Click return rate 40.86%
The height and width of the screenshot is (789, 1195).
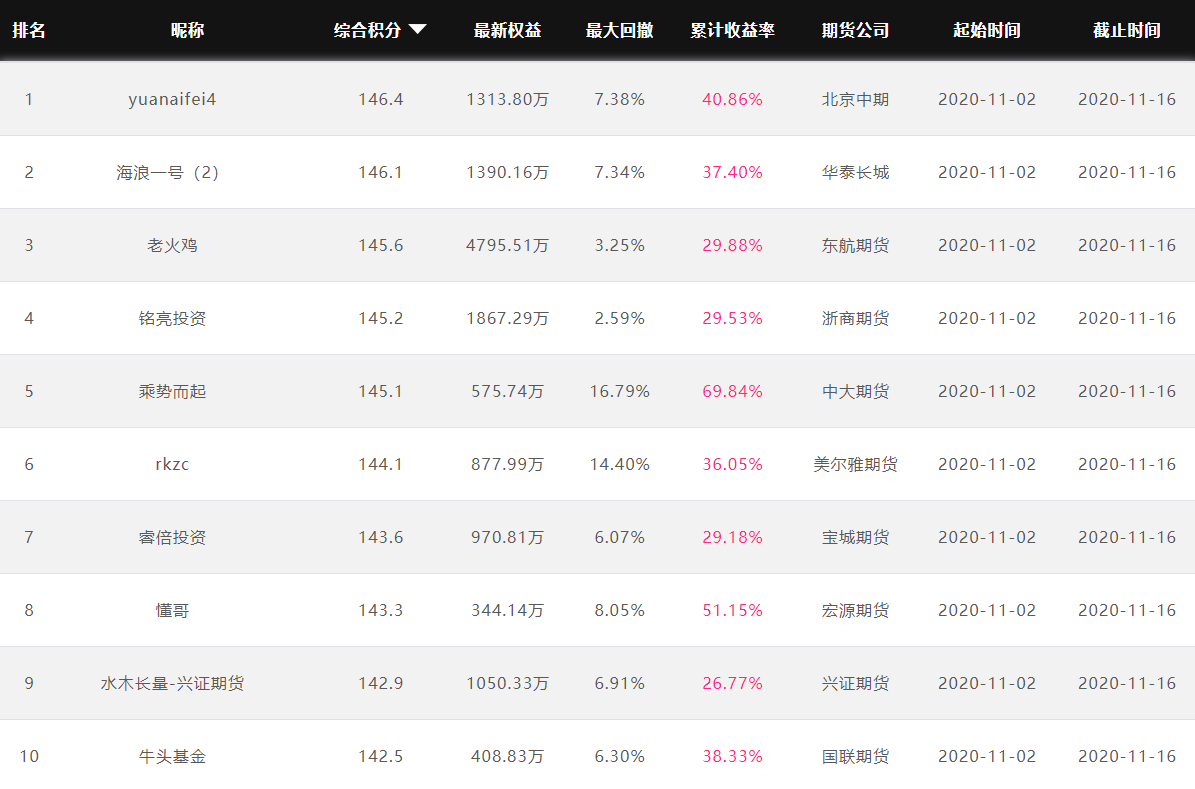coord(732,99)
